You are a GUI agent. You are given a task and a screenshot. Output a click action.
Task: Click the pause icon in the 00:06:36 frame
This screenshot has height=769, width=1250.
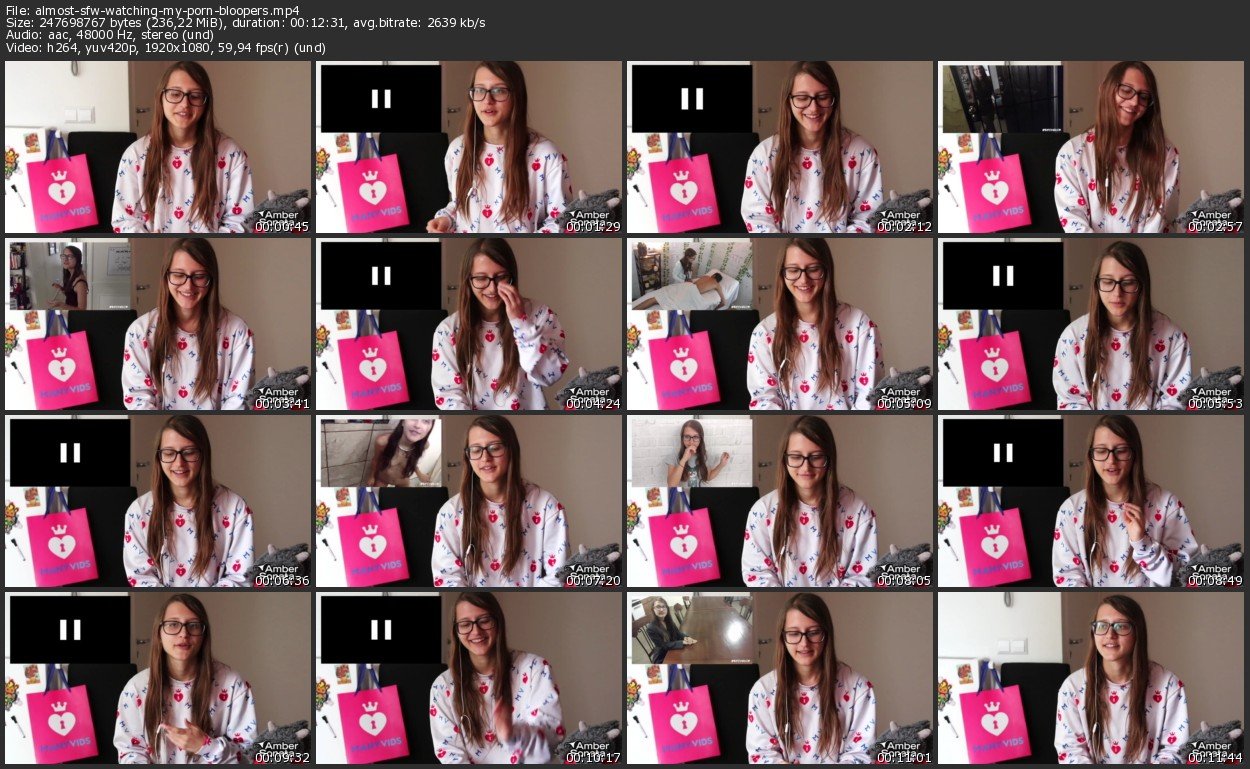[69, 452]
